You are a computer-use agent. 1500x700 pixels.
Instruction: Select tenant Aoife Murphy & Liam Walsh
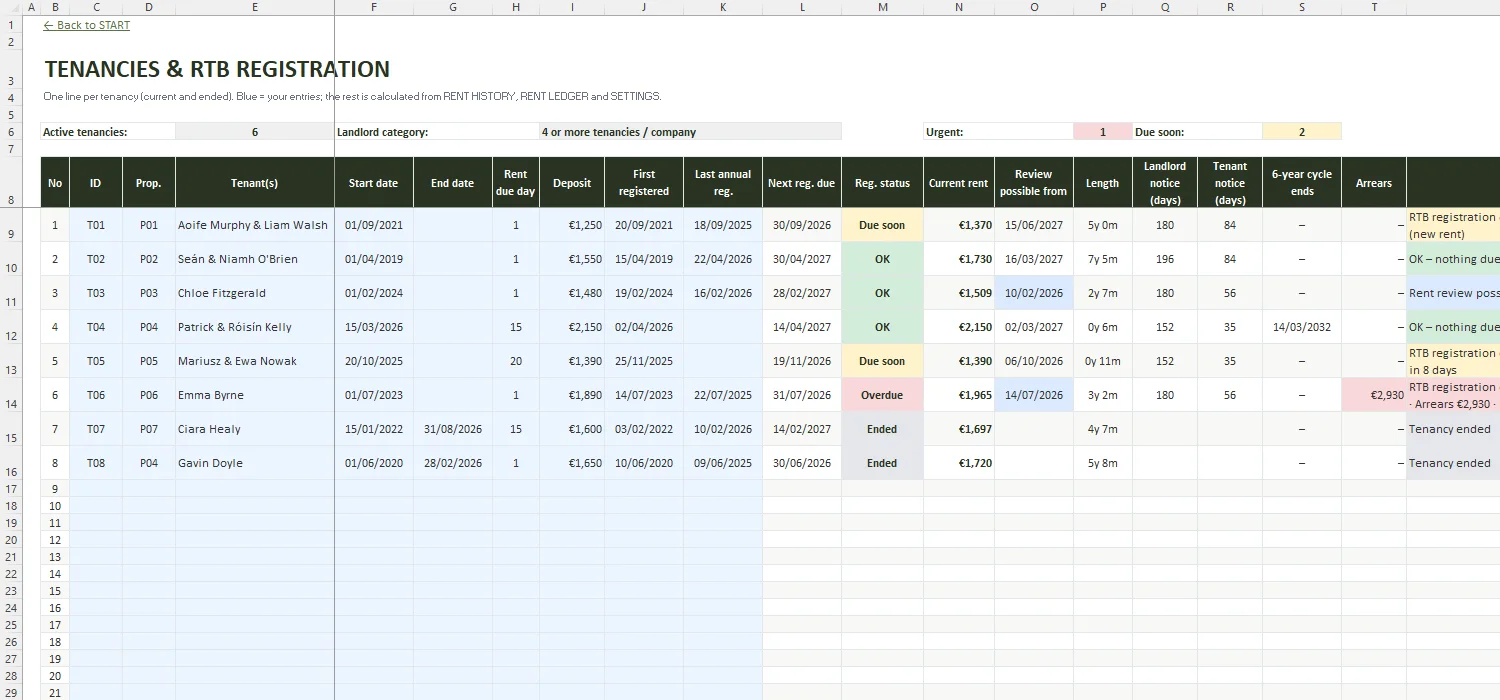255,225
